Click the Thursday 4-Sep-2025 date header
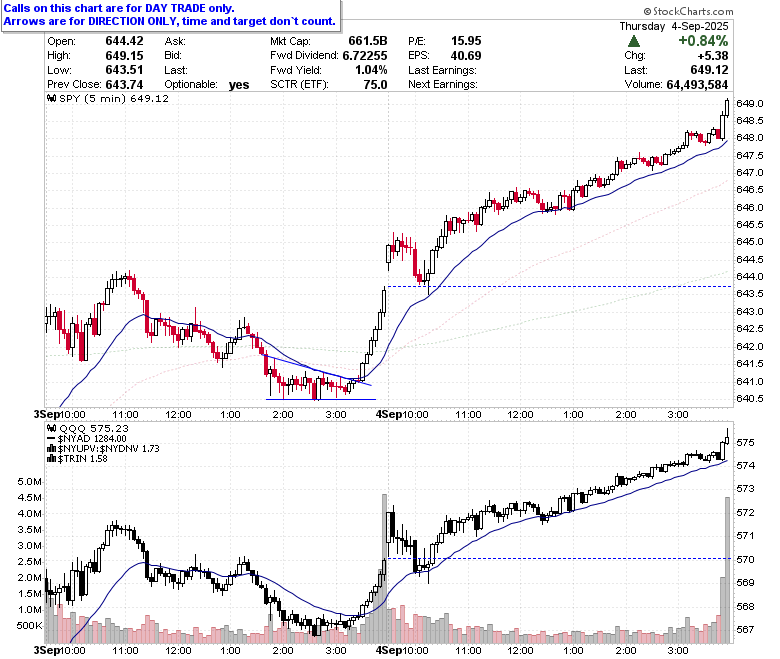The height and width of the screenshot is (659, 780). point(674,26)
